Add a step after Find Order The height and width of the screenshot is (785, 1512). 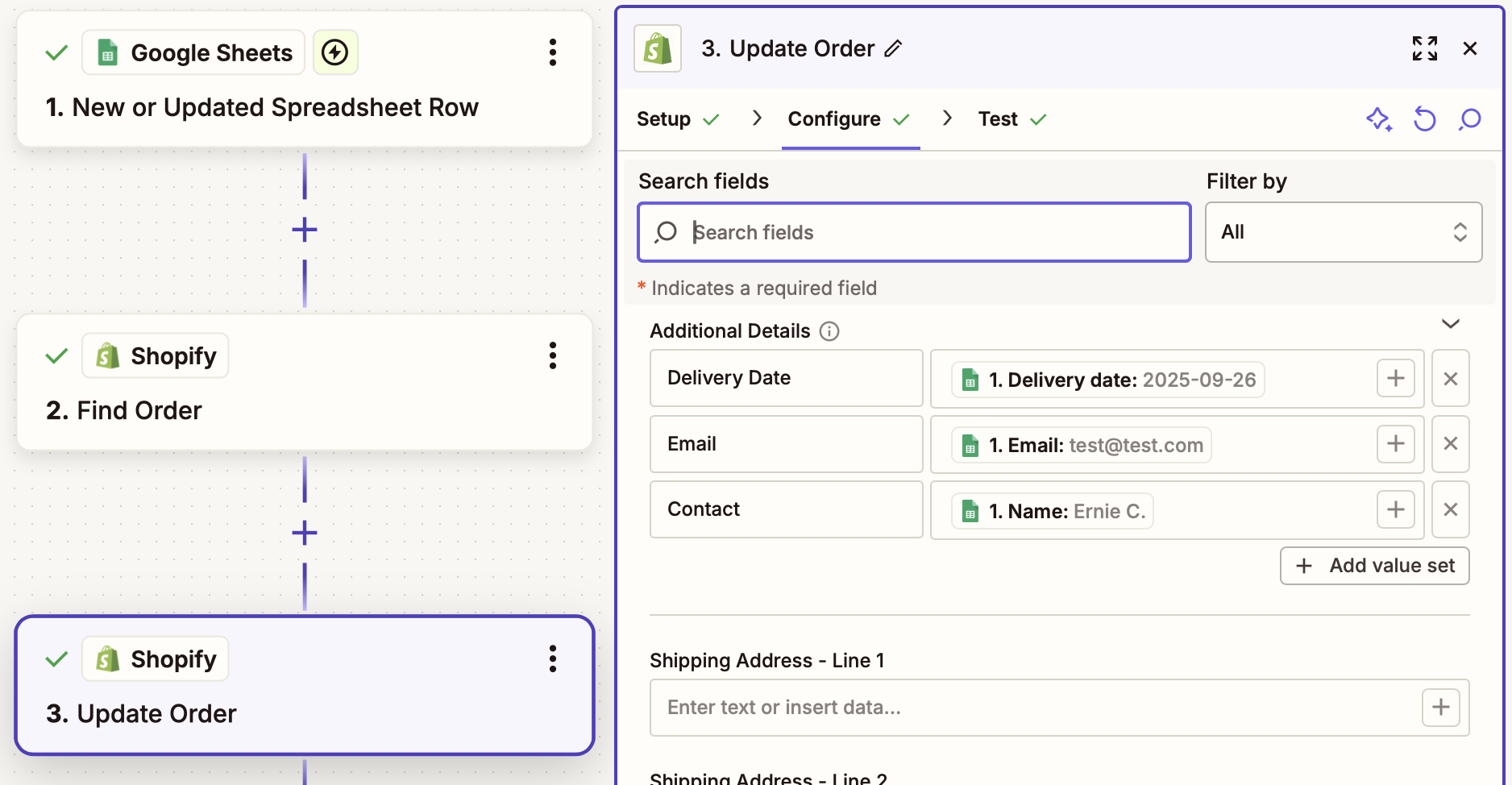305,533
